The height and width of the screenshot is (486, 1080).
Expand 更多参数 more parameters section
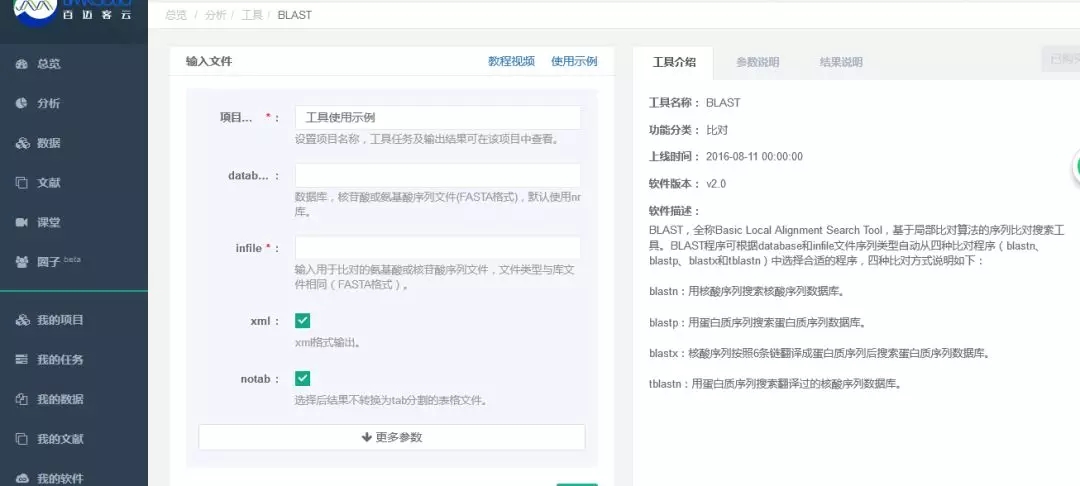pos(391,438)
